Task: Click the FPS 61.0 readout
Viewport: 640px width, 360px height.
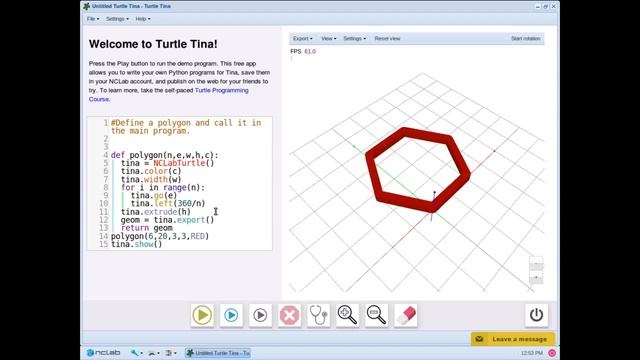Action: (303, 51)
